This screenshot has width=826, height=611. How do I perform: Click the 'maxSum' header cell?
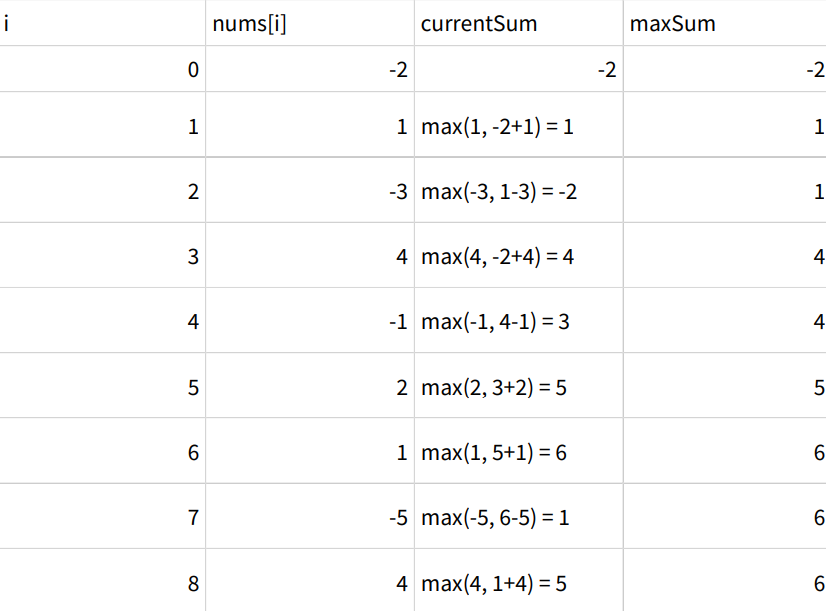(x=724, y=23)
